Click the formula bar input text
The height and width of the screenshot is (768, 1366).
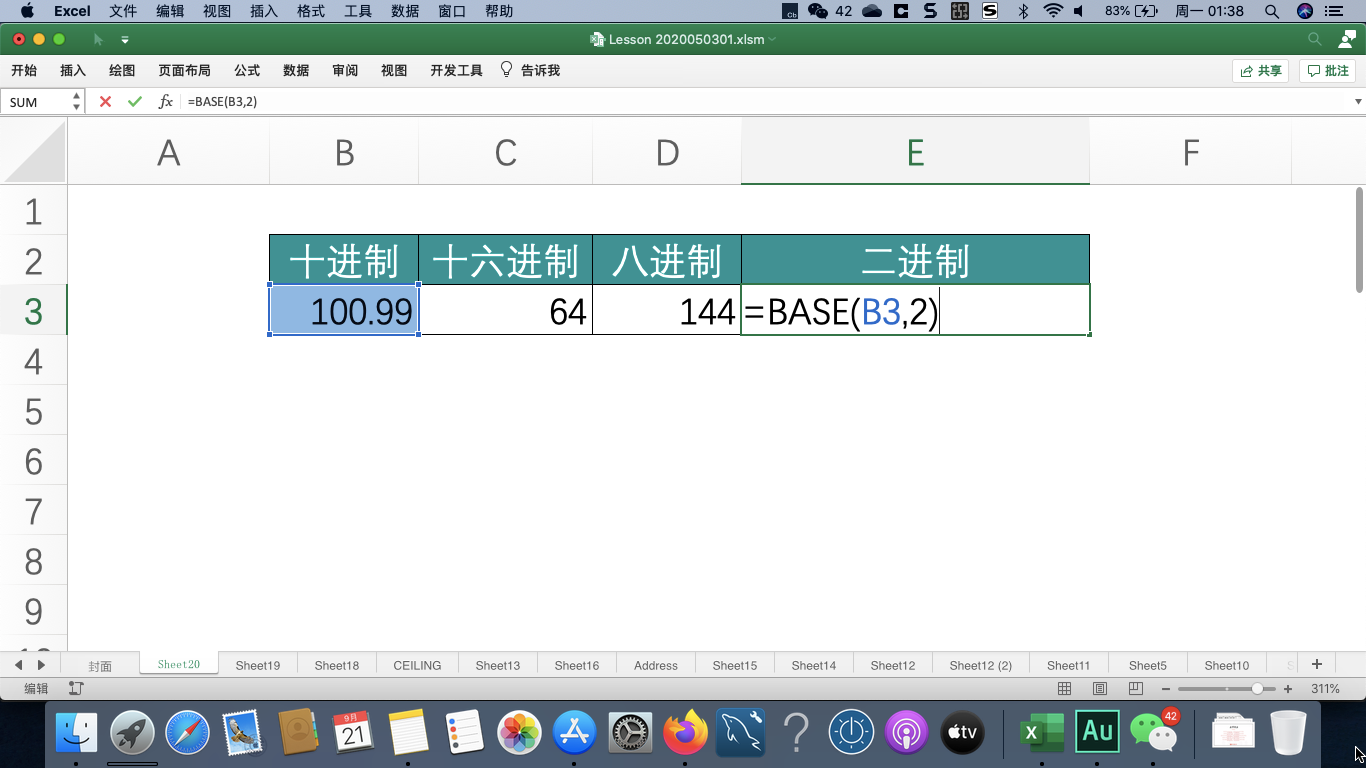[222, 102]
